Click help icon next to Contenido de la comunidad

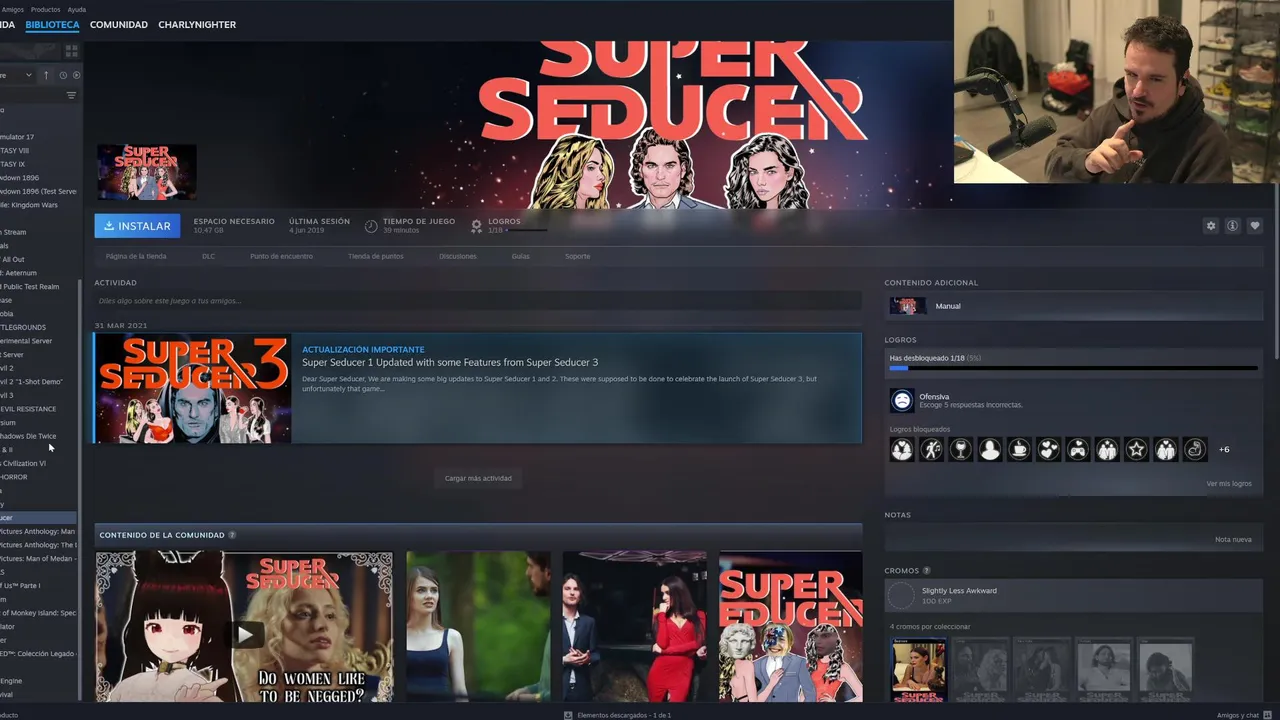point(232,535)
